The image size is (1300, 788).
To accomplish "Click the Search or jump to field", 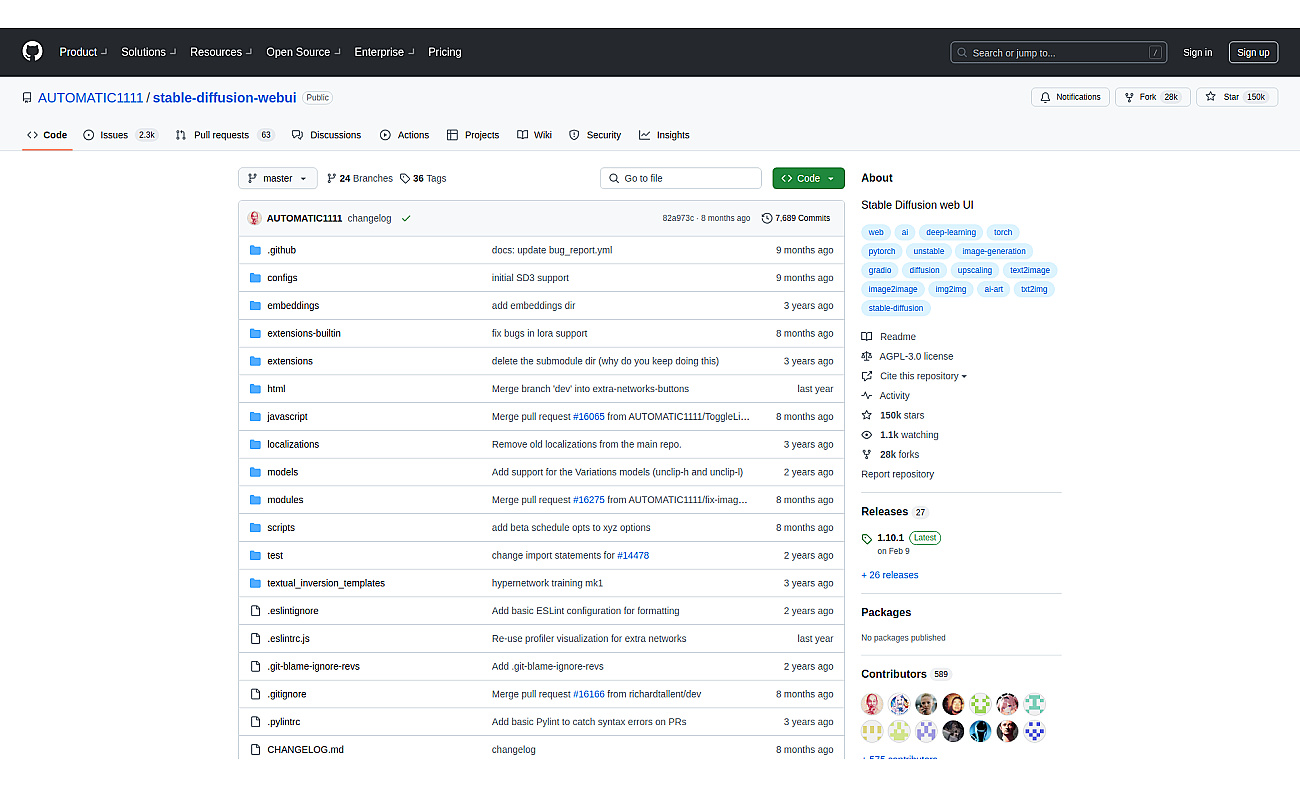I will (x=1059, y=53).
